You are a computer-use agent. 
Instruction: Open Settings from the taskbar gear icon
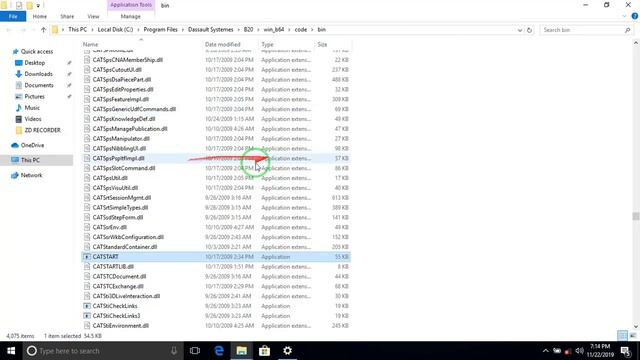coord(287,351)
